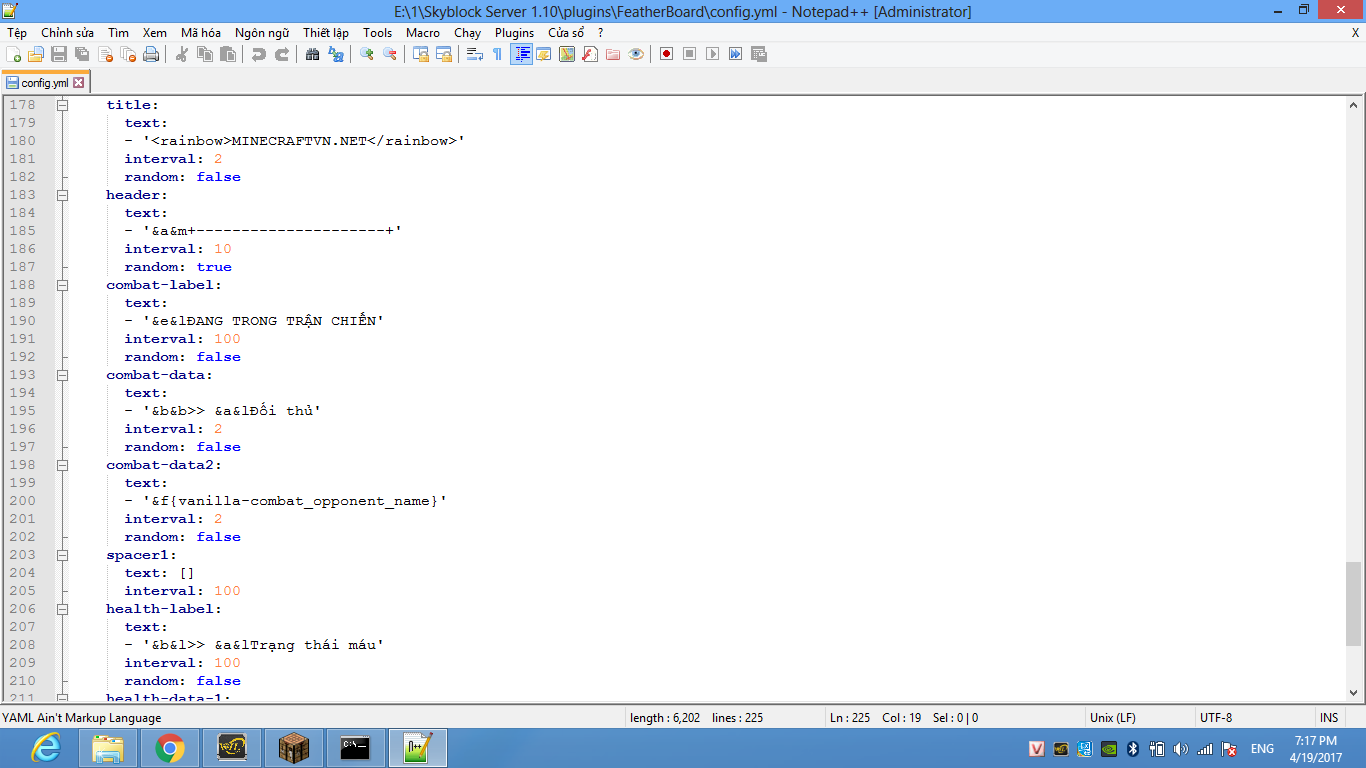The height and width of the screenshot is (768, 1366).
Task: Open the Minecraft crafting table taskbar icon
Action: [294, 748]
